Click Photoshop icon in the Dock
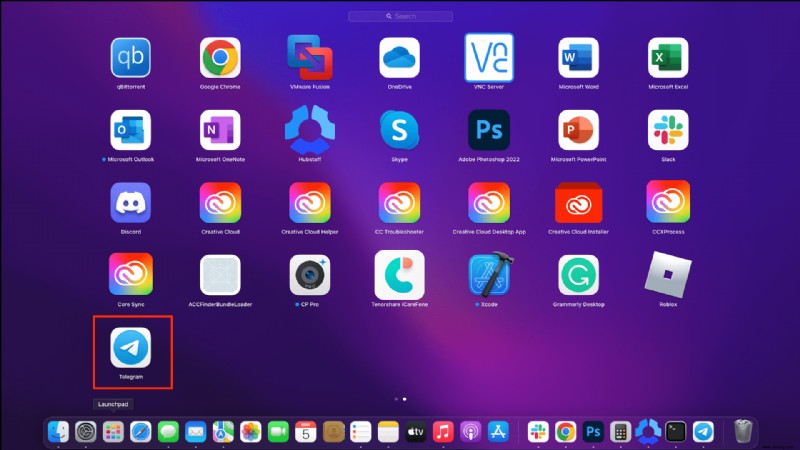Viewport: 800px width, 450px height. pos(593,432)
